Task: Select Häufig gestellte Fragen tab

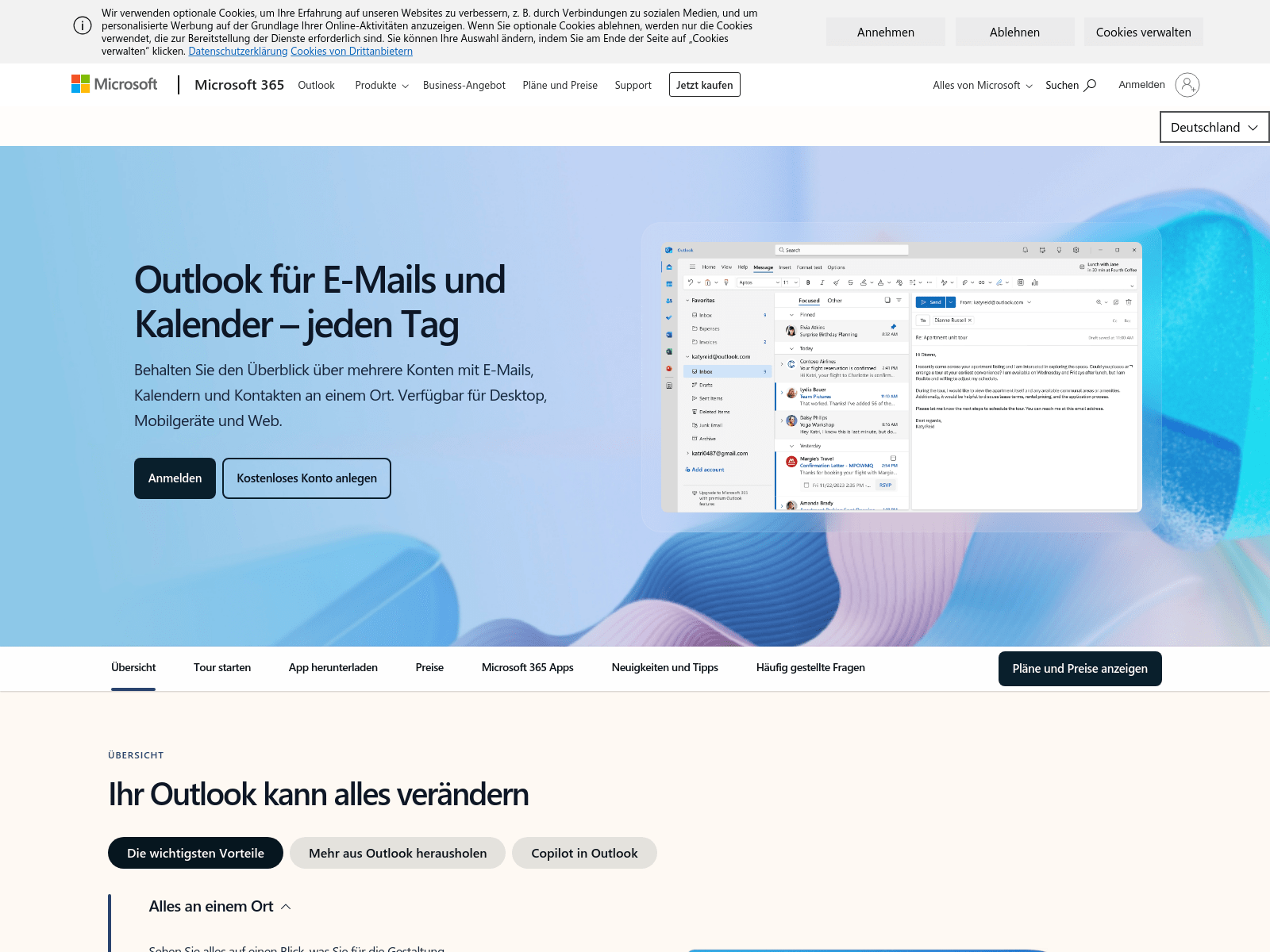Action: (x=810, y=668)
